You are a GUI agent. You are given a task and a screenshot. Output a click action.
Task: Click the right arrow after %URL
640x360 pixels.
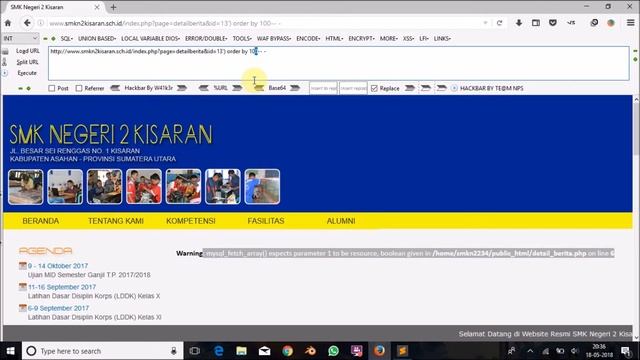(237, 88)
